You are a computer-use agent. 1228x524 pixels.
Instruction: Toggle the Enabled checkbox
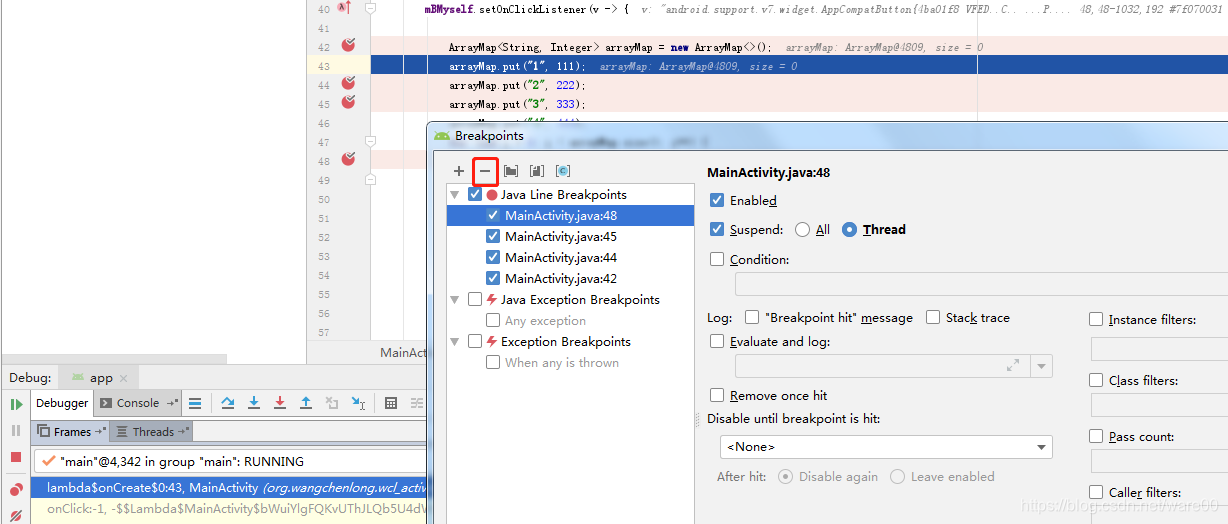[717, 201]
